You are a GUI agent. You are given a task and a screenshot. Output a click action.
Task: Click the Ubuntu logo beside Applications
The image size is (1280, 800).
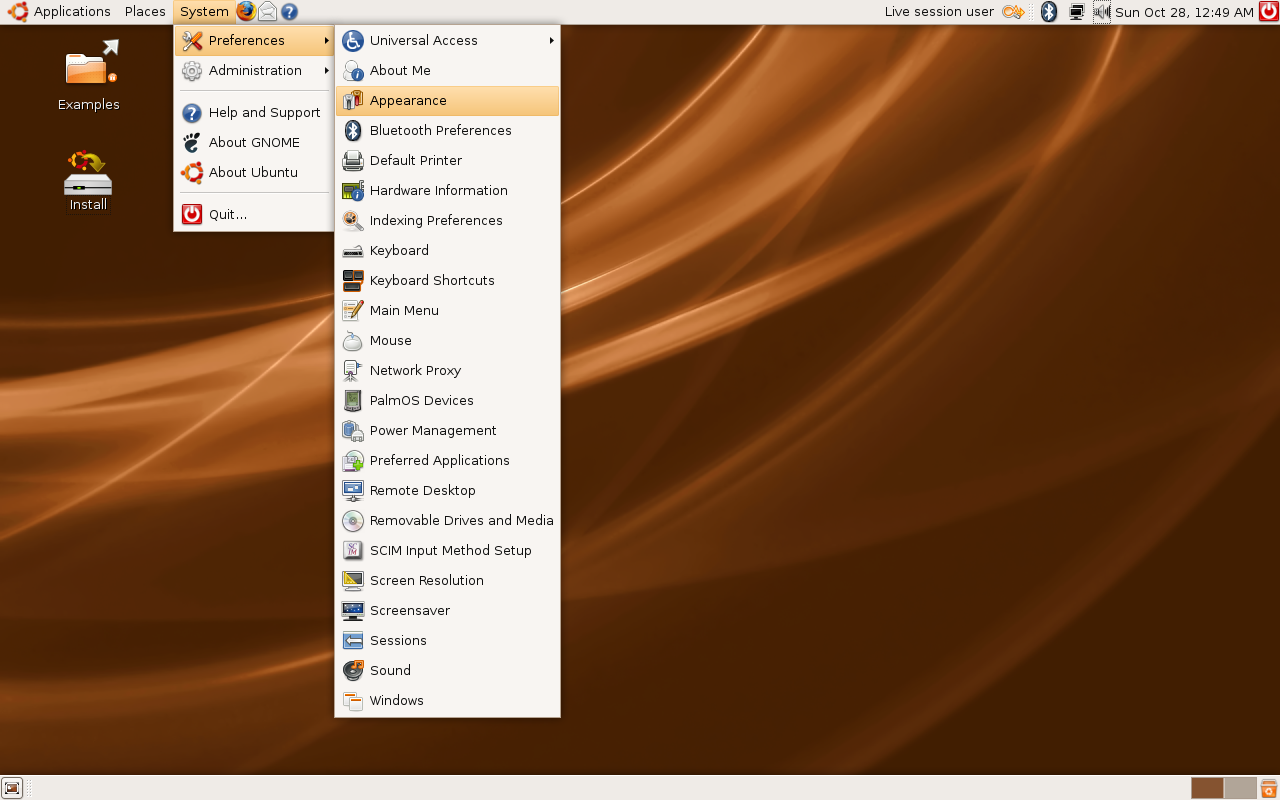coord(18,12)
